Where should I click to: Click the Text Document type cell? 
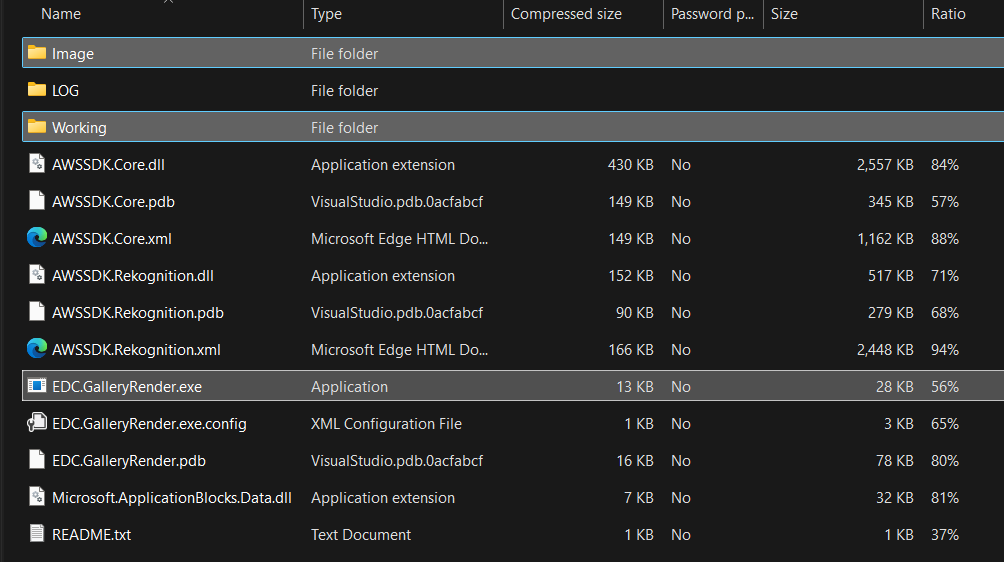tap(360, 535)
